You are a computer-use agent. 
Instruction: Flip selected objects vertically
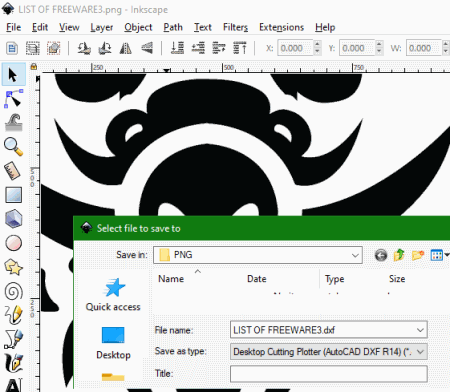[x=147, y=48]
